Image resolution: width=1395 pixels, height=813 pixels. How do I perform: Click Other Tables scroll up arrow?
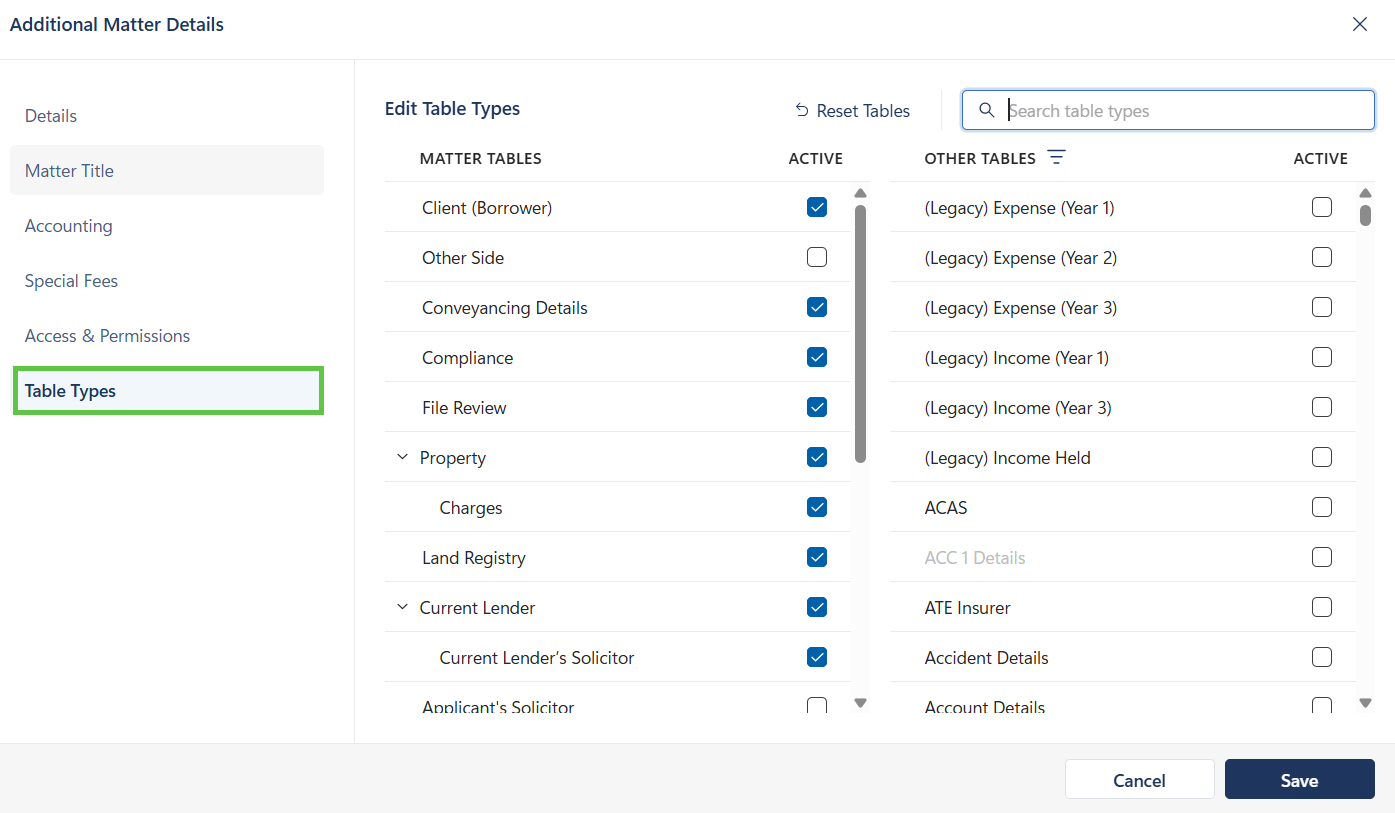(1365, 193)
